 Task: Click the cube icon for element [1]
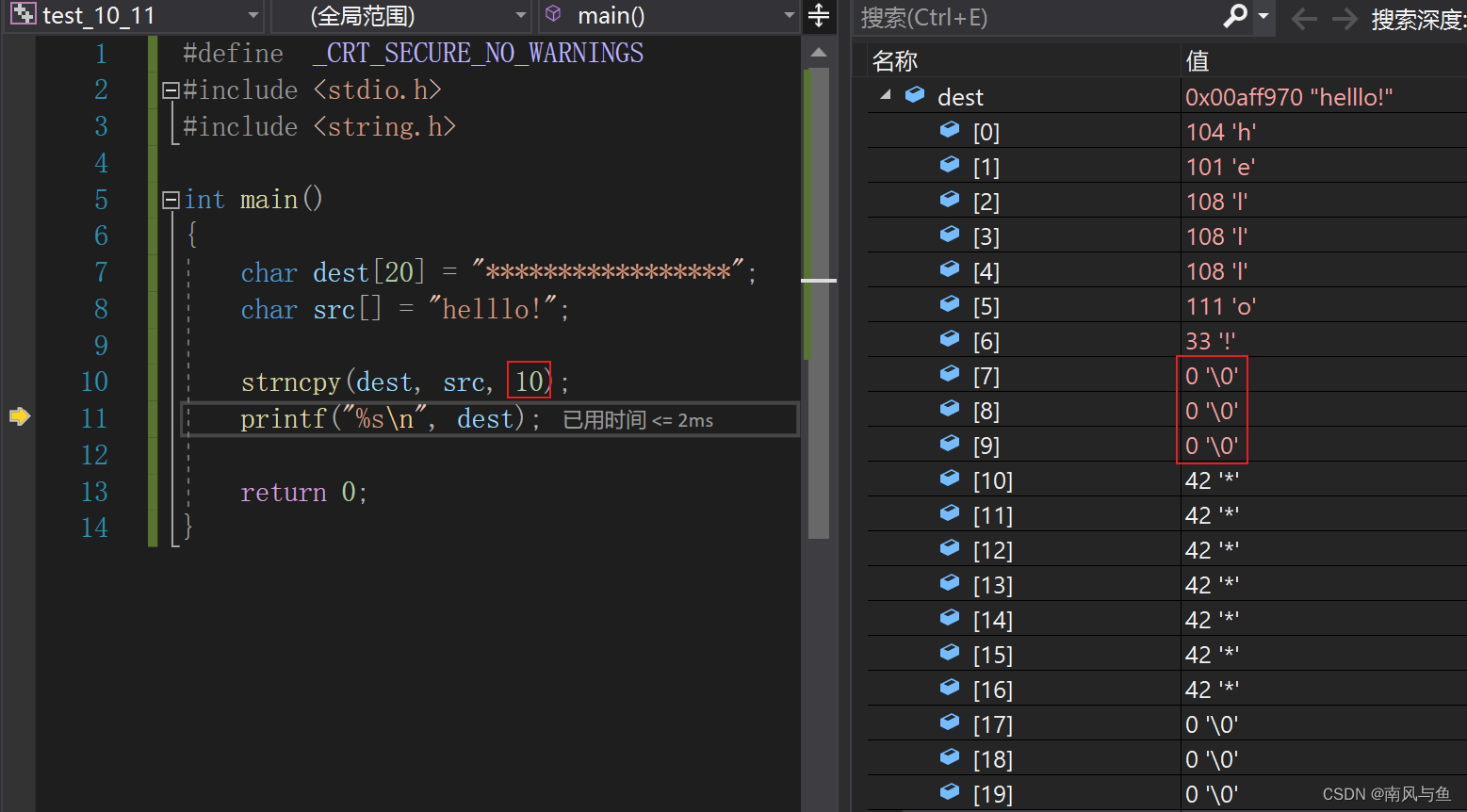point(950,165)
